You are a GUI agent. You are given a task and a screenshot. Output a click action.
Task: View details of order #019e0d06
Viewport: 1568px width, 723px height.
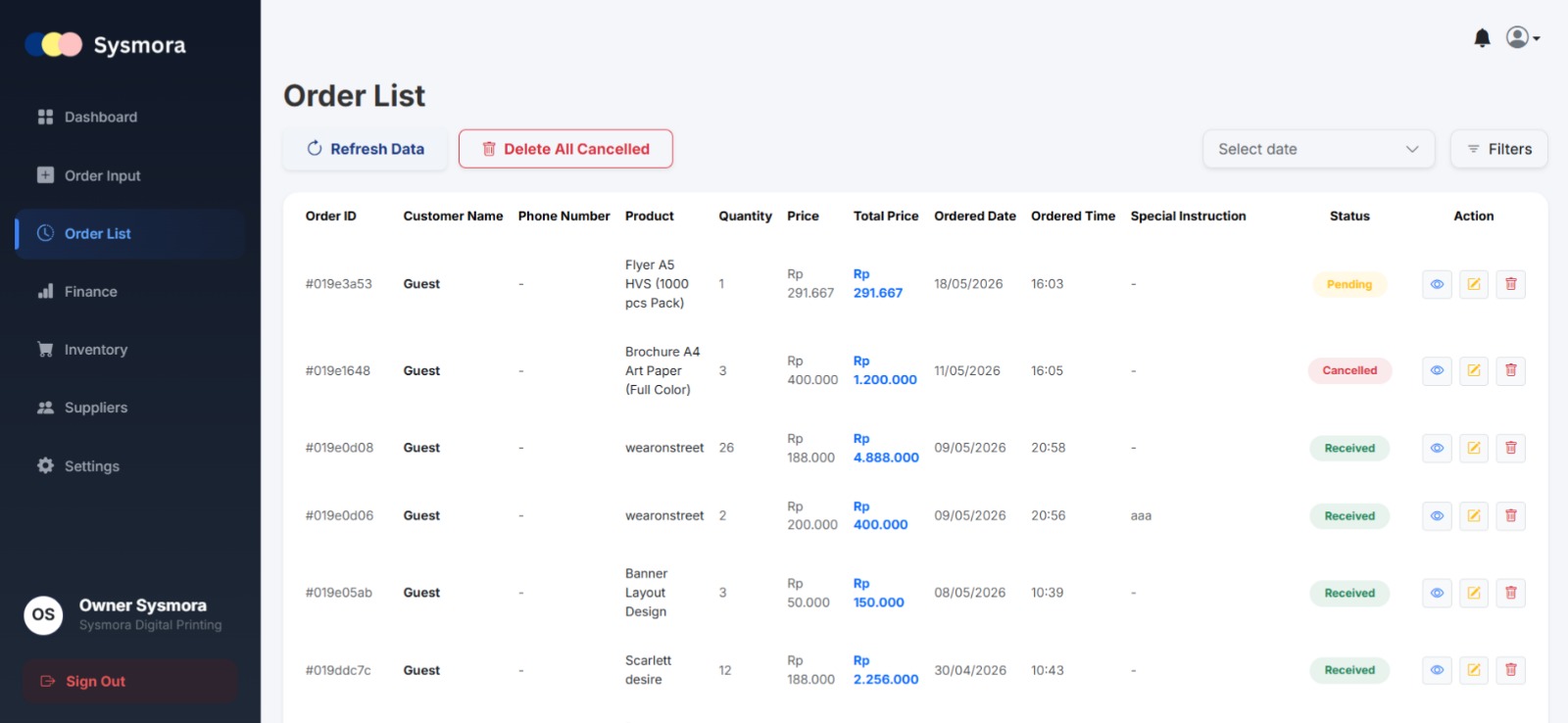point(1437,515)
